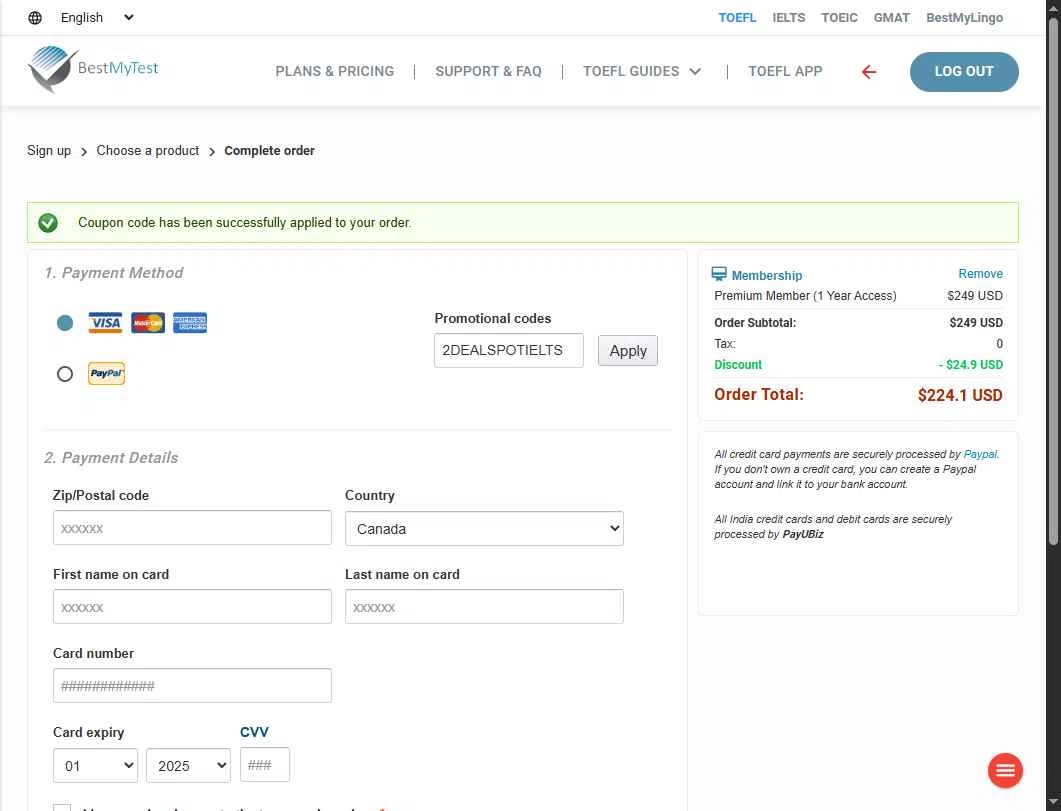Screen dimensions: 1061x811
Task: Click the PayPal logo icon
Action: tap(106, 373)
